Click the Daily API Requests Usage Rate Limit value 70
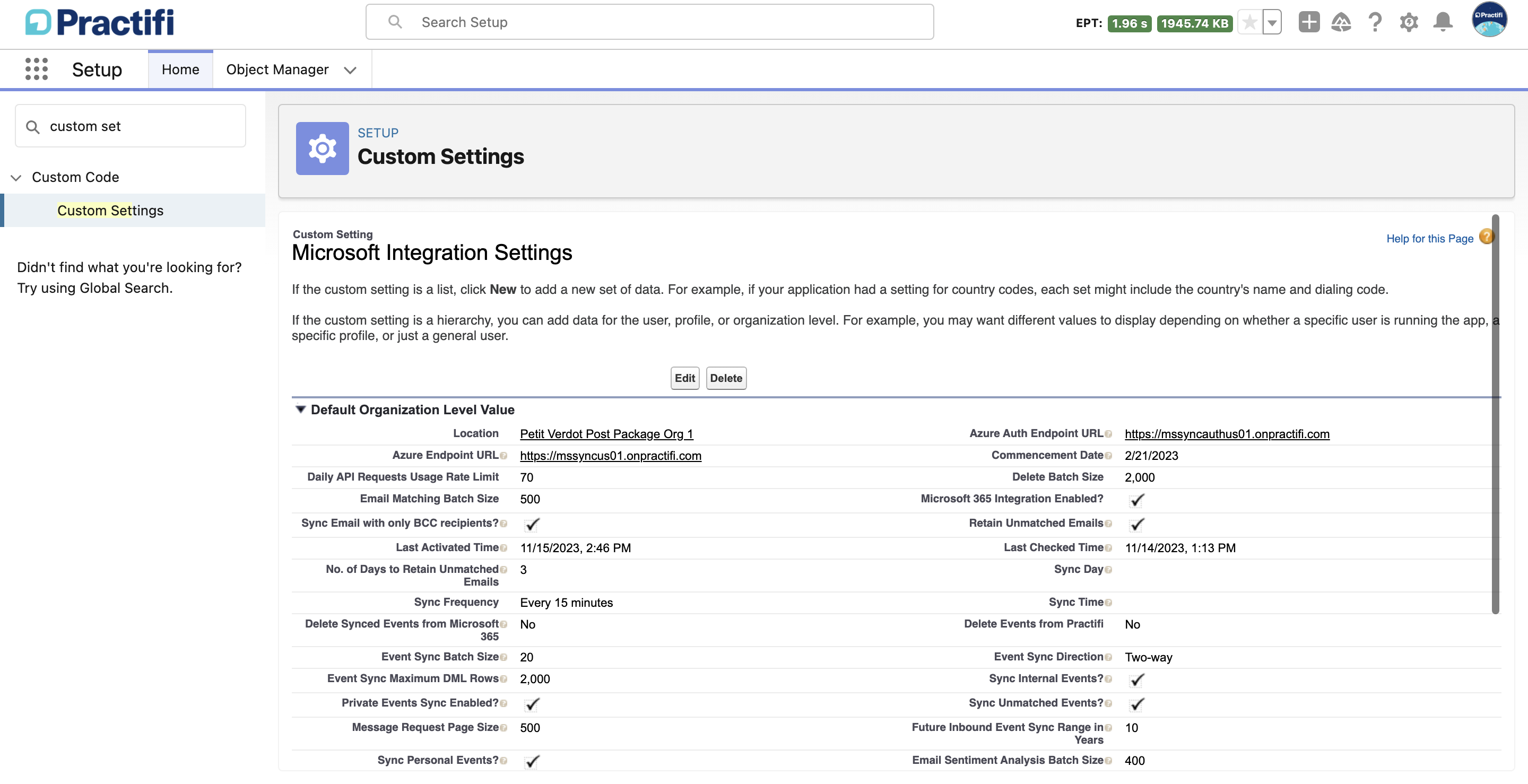The width and height of the screenshot is (1528, 784). pos(527,478)
